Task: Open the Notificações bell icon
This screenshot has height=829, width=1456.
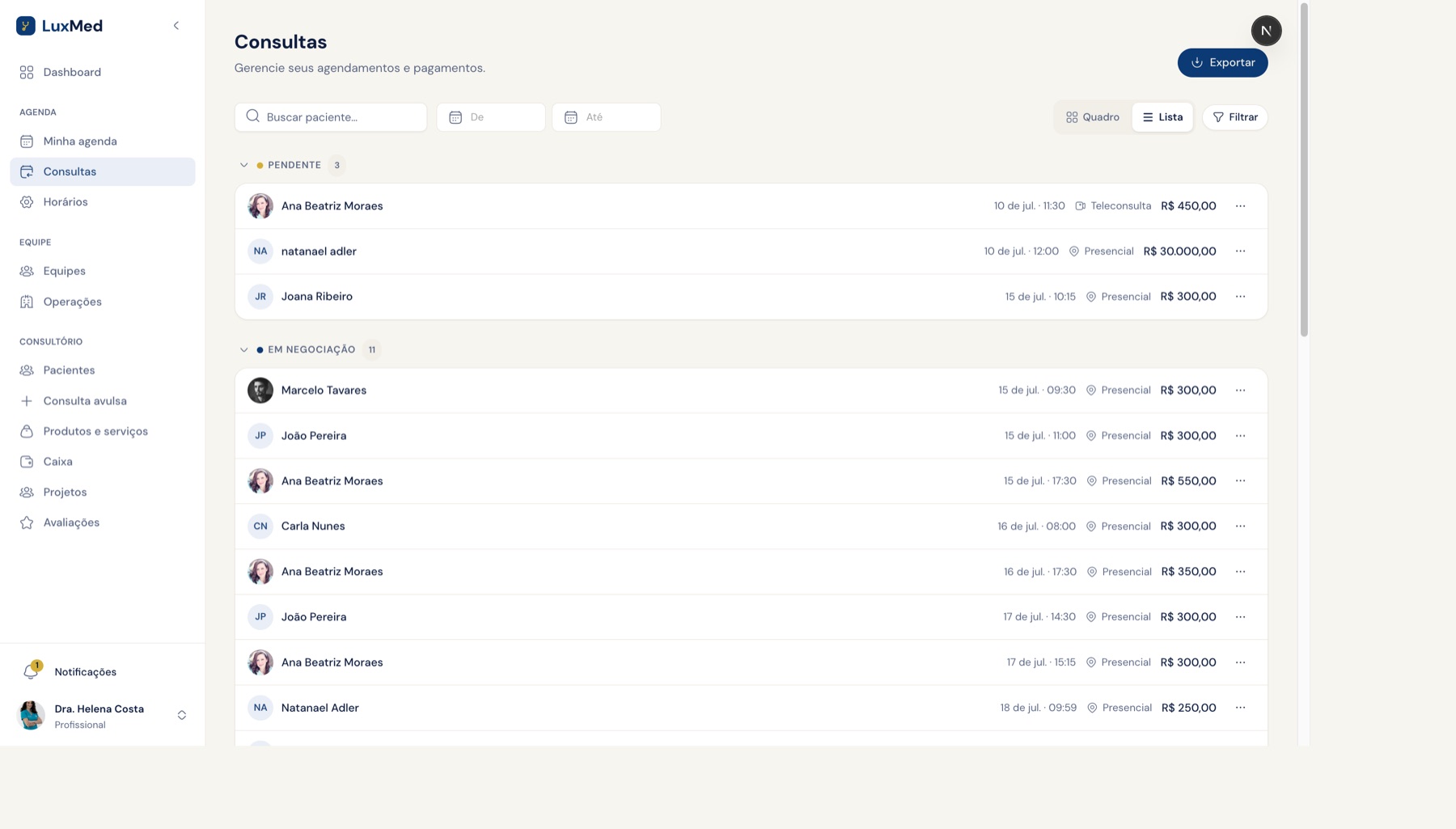Action: [31, 671]
